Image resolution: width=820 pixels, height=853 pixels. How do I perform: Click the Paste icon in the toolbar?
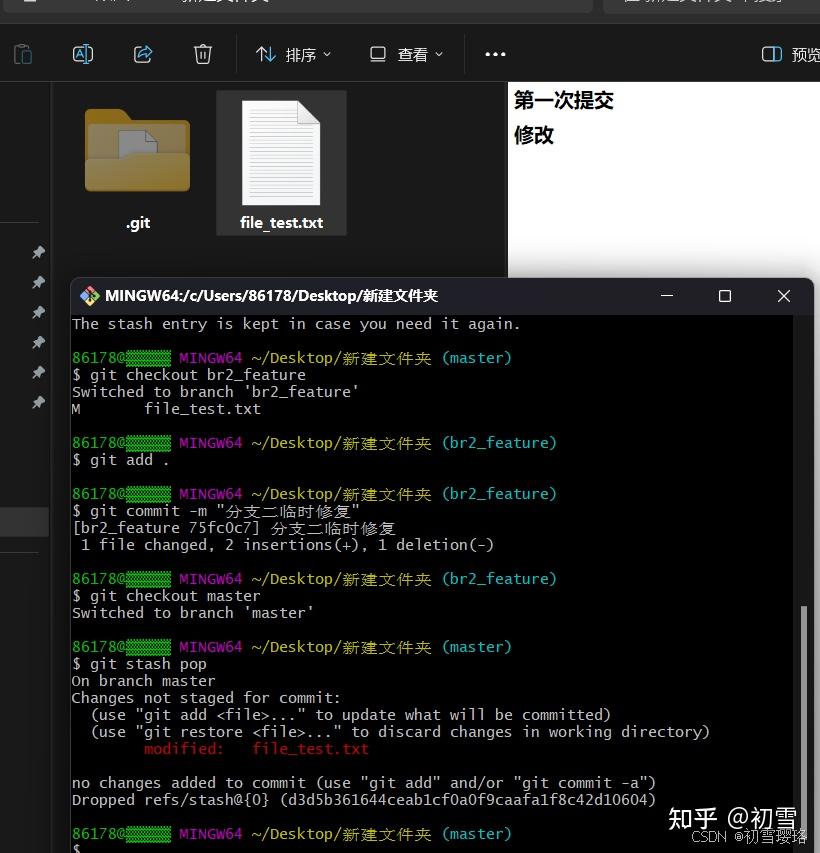pyautogui.click(x=22, y=54)
